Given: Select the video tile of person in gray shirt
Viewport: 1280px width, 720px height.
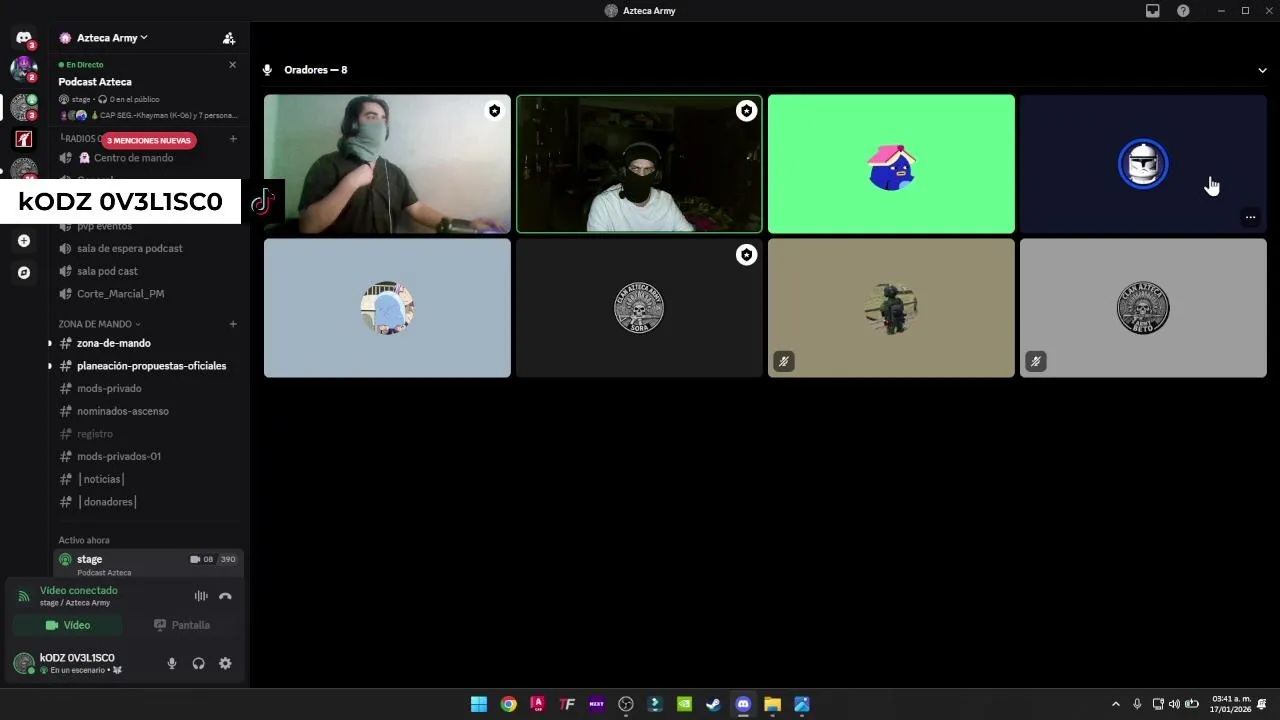Looking at the screenshot, I should click(387, 164).
